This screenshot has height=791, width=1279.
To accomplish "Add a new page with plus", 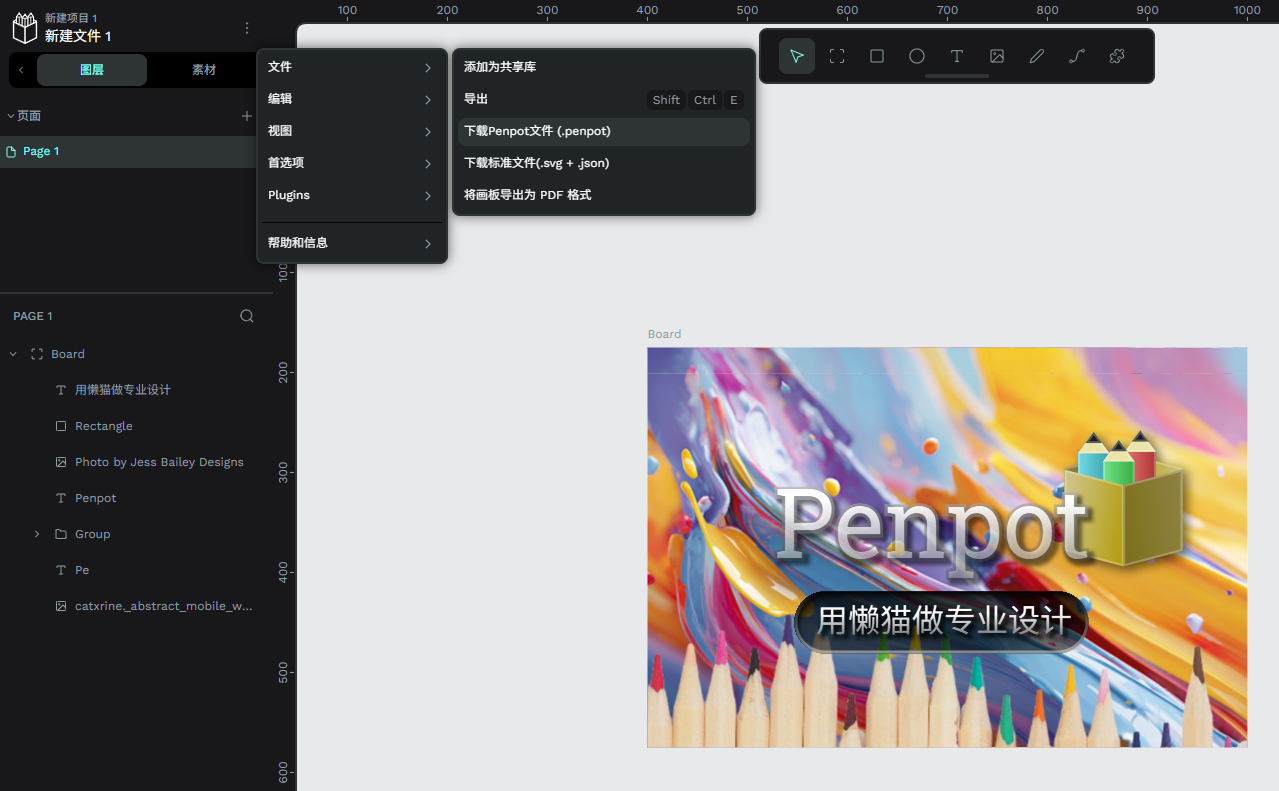I will 247,116.
